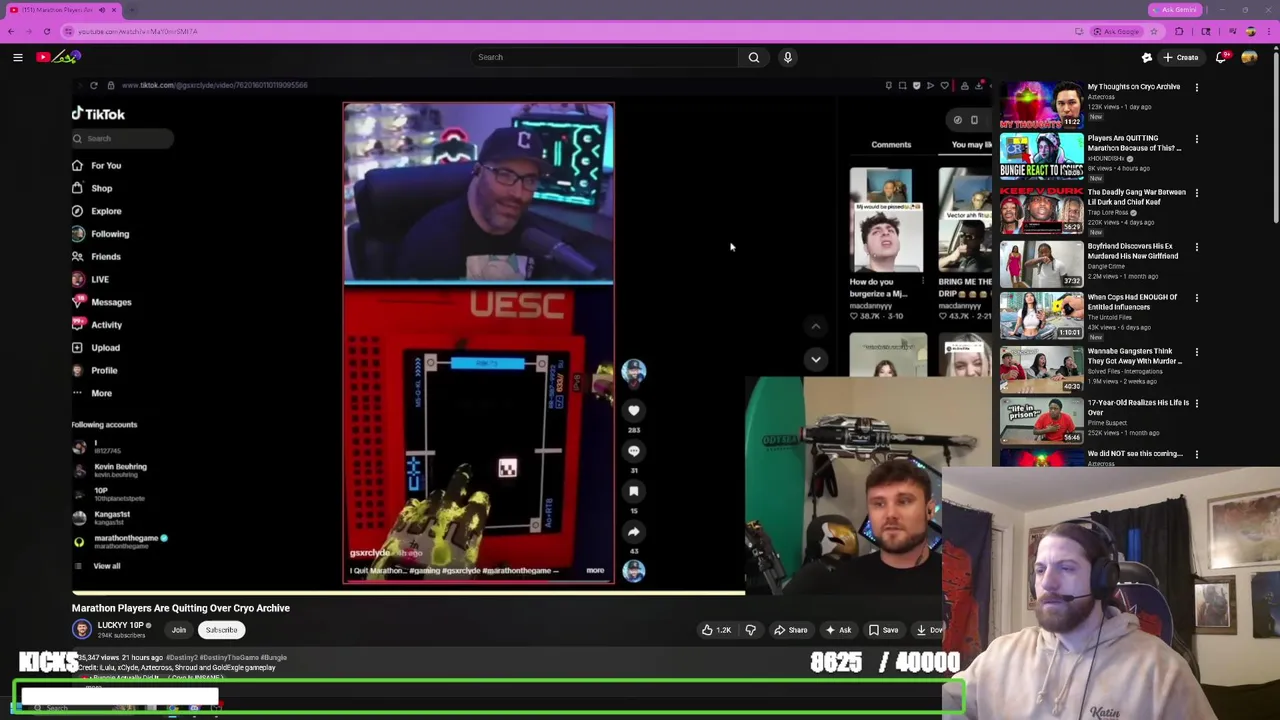Open LIVE in the TikTok sidebar
Image resolution: width=1280 pixels, height=720 pixels.
pos(92,279)
